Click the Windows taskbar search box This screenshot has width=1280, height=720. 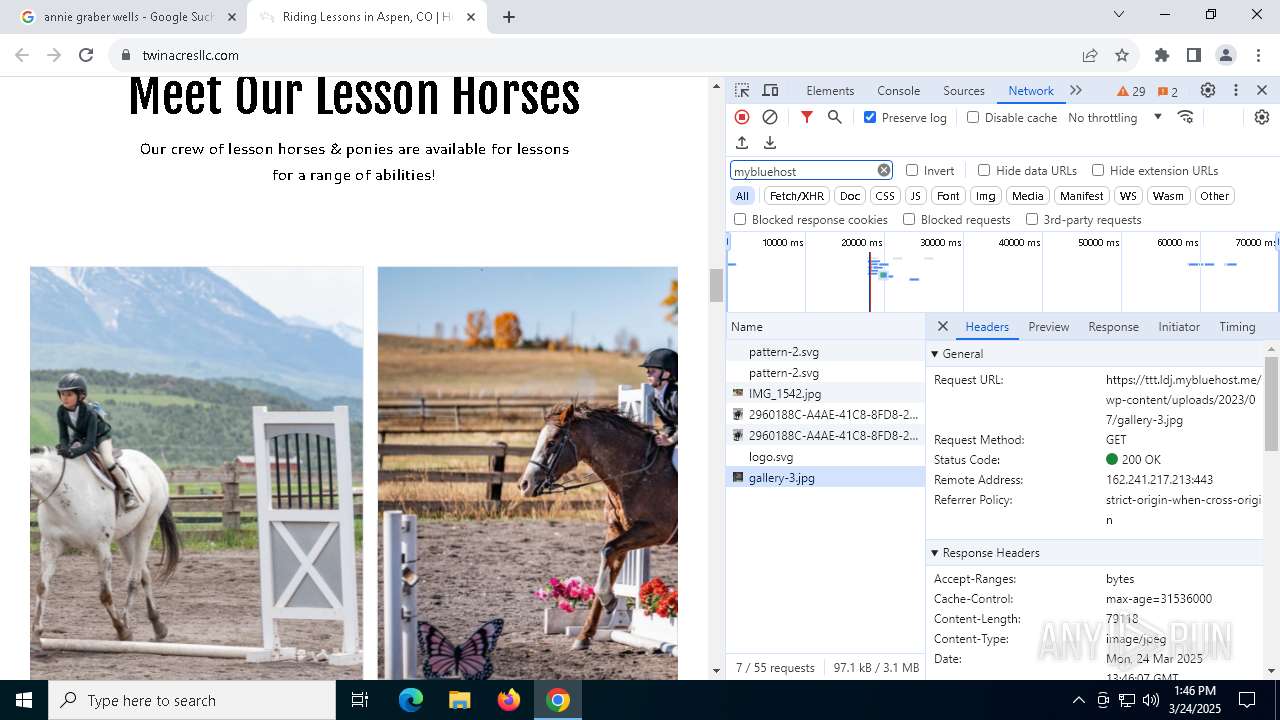pos(192,700)
